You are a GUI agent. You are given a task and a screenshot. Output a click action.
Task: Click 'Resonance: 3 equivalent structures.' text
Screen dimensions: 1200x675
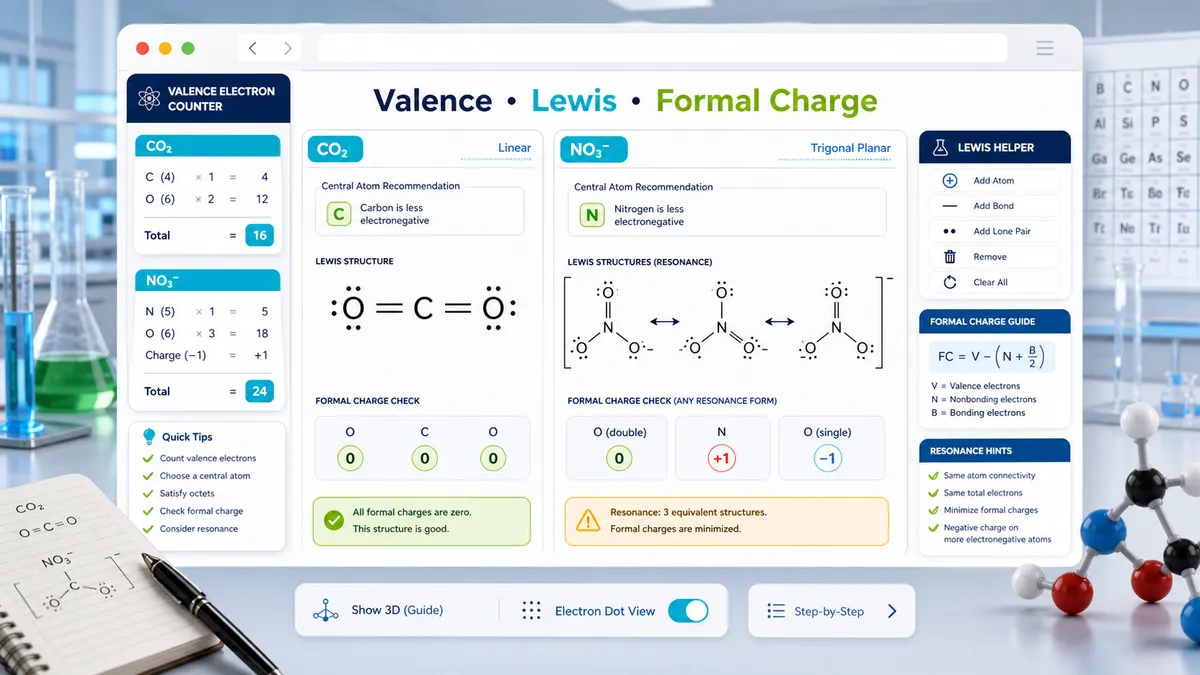[x=688, y=512]
